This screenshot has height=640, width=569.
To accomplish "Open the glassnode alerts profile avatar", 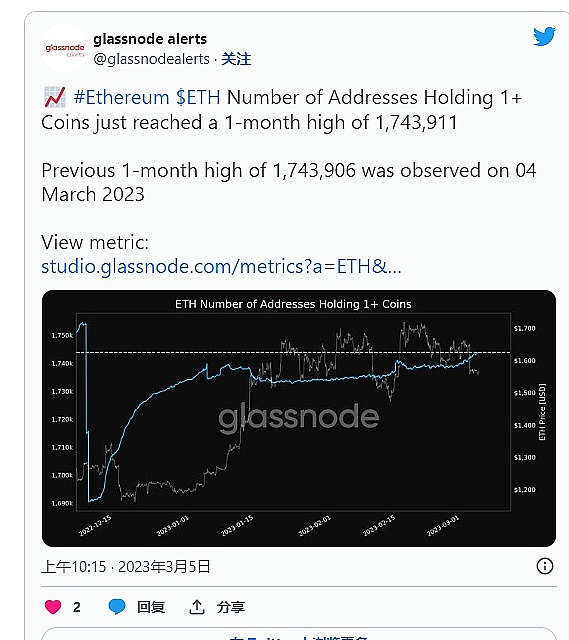I will (x=64, y=49).
